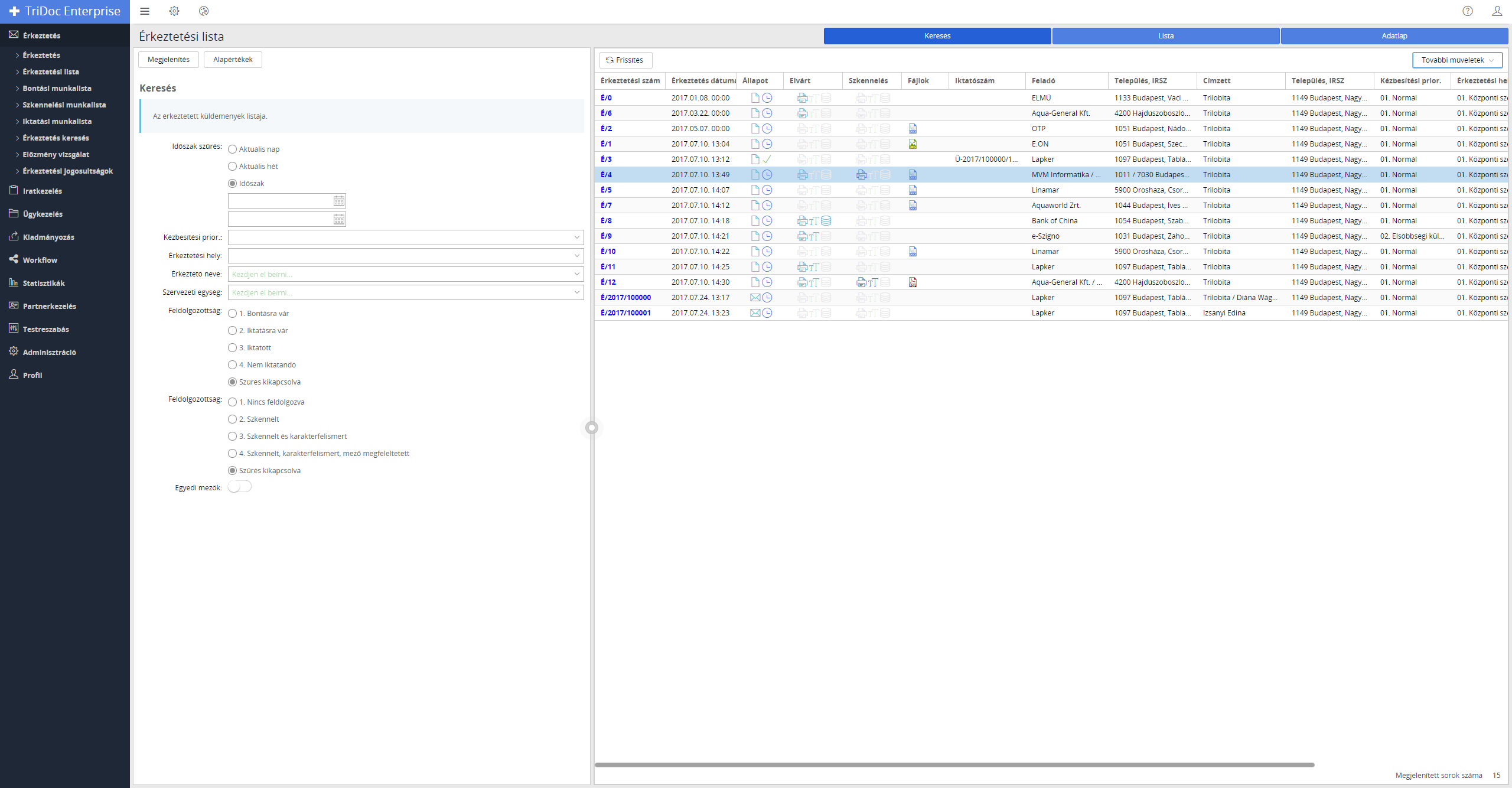Click the user profile icon at top right
The image size is (1512, 788).
pyautogui.click(x=1497, y=11)
